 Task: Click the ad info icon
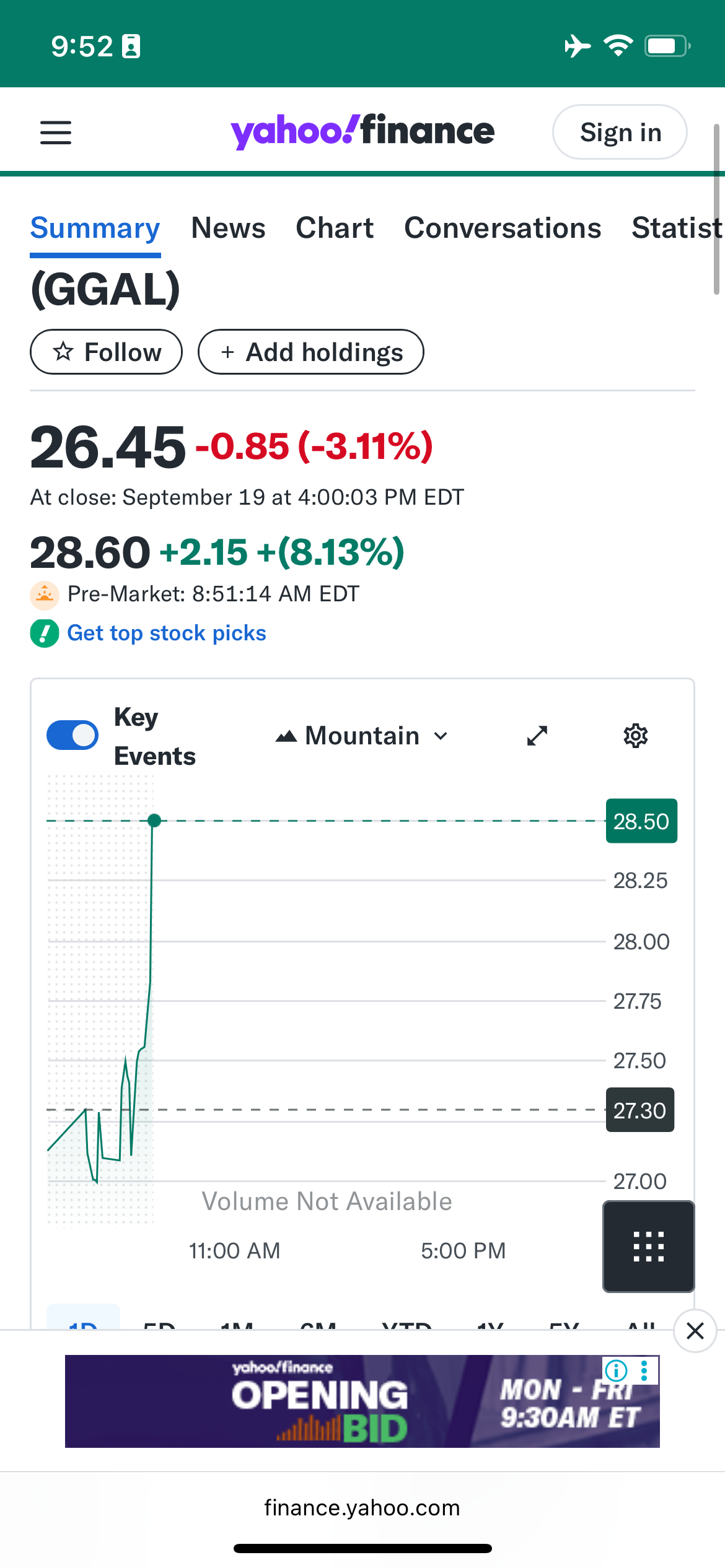[x=616, y=1370]
